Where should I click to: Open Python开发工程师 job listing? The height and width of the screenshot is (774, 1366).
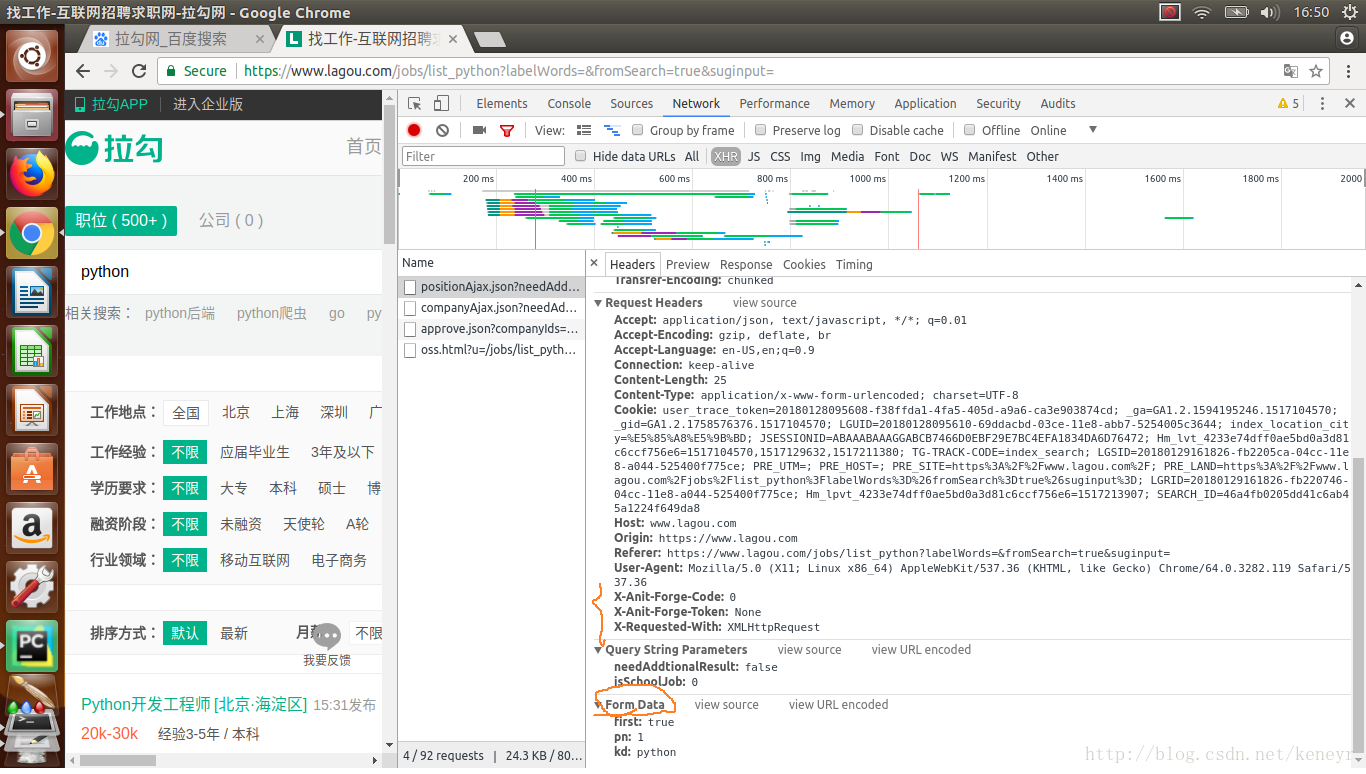click(194, 705)
